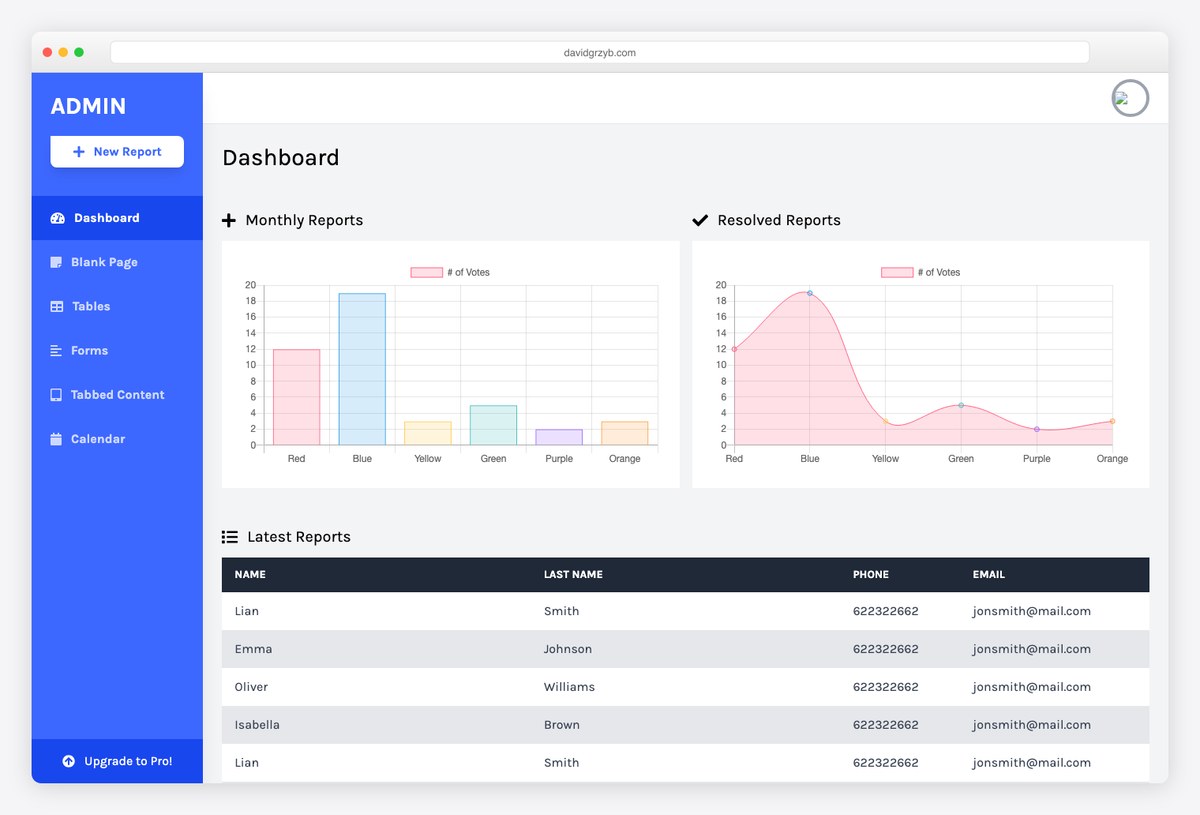This screenshot has height=815, width=1200.
Task: Click the plus icon on New Report
Action: coord(79,152)
